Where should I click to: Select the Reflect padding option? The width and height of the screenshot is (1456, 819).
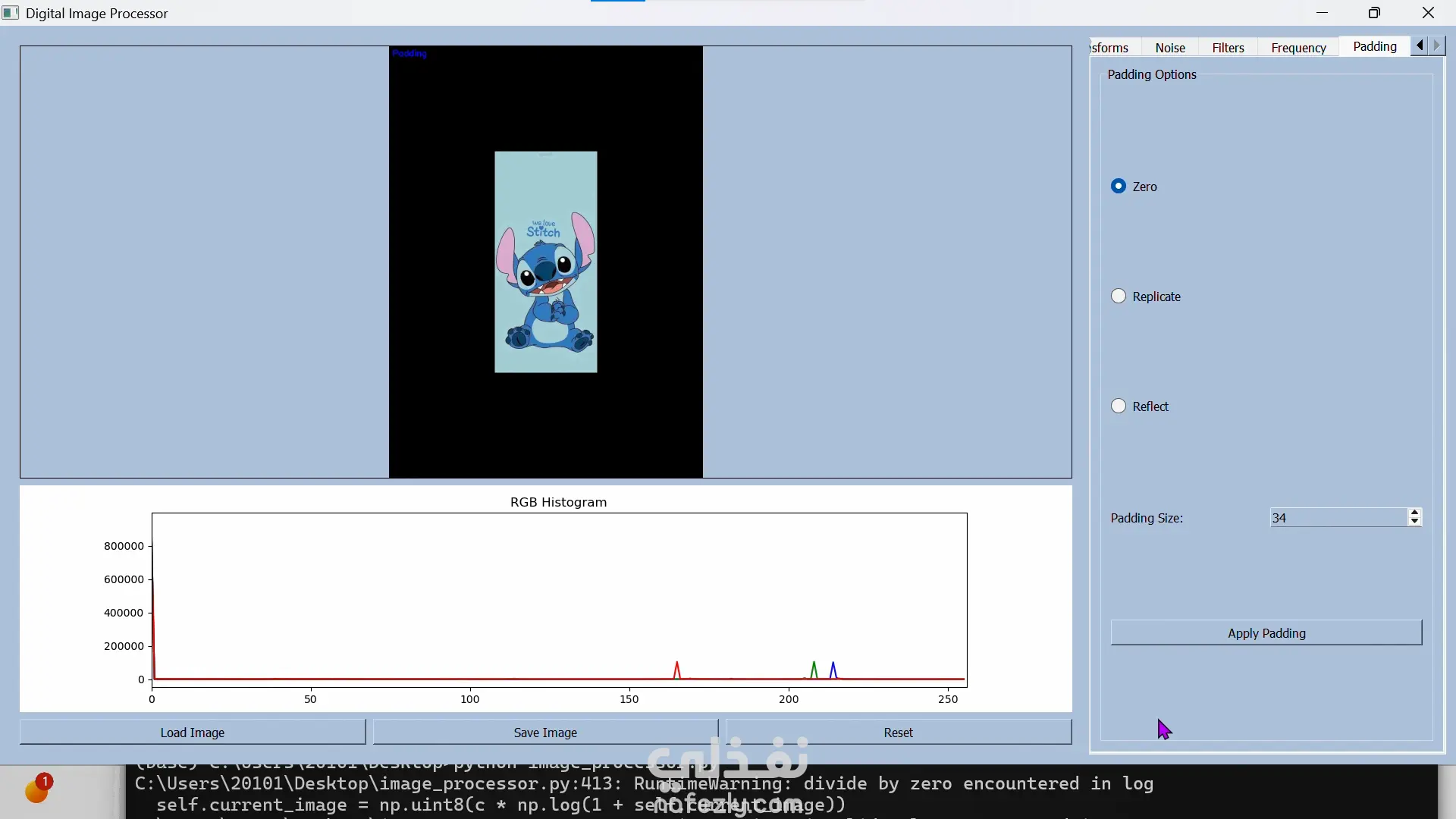1119,406
